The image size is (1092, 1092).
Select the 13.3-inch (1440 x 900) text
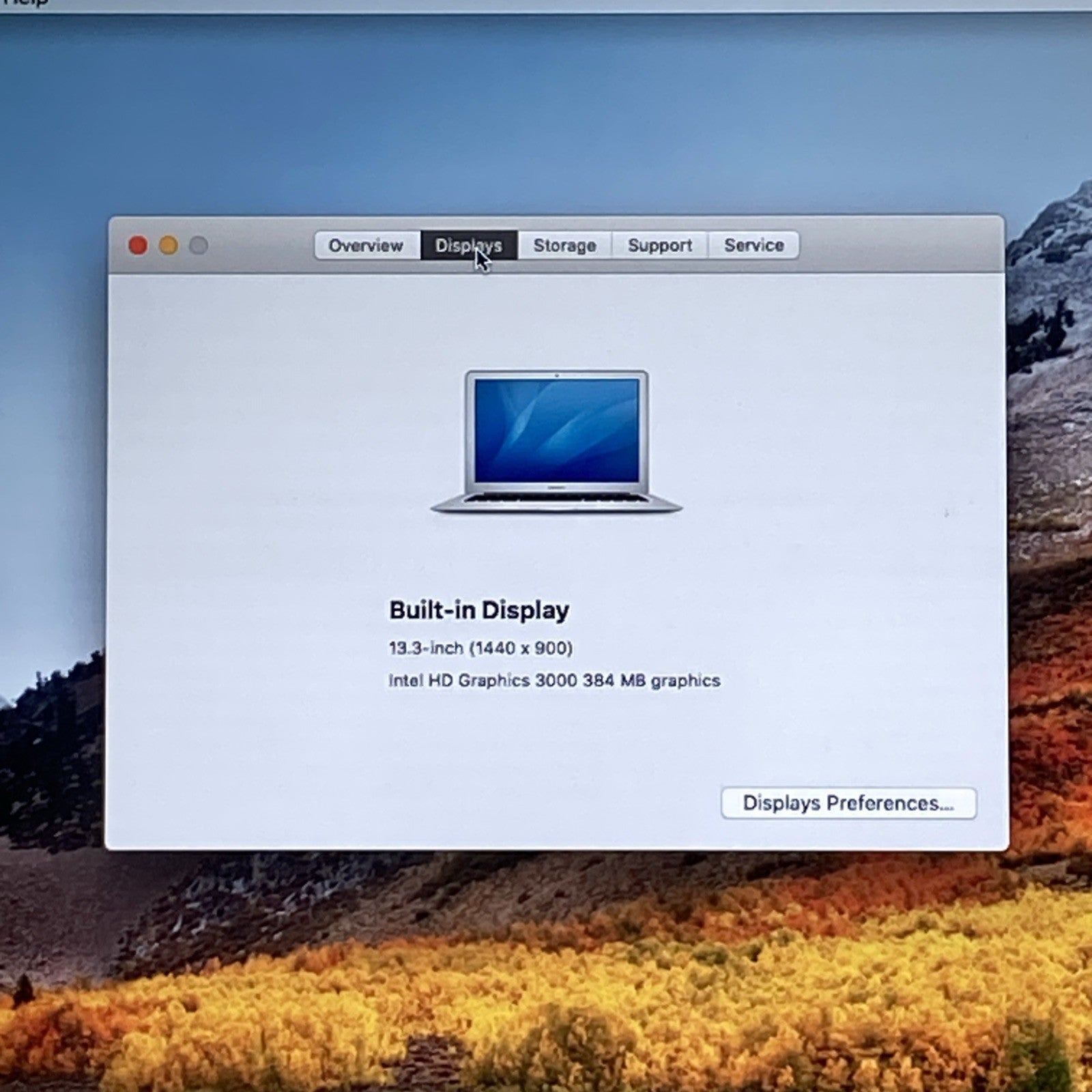point(480,648)
